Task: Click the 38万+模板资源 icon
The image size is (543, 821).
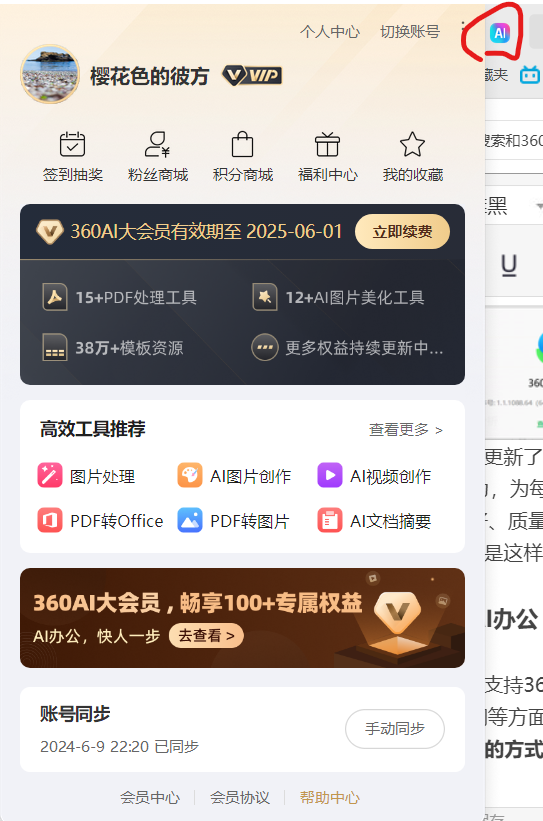Action: point(54,348)
